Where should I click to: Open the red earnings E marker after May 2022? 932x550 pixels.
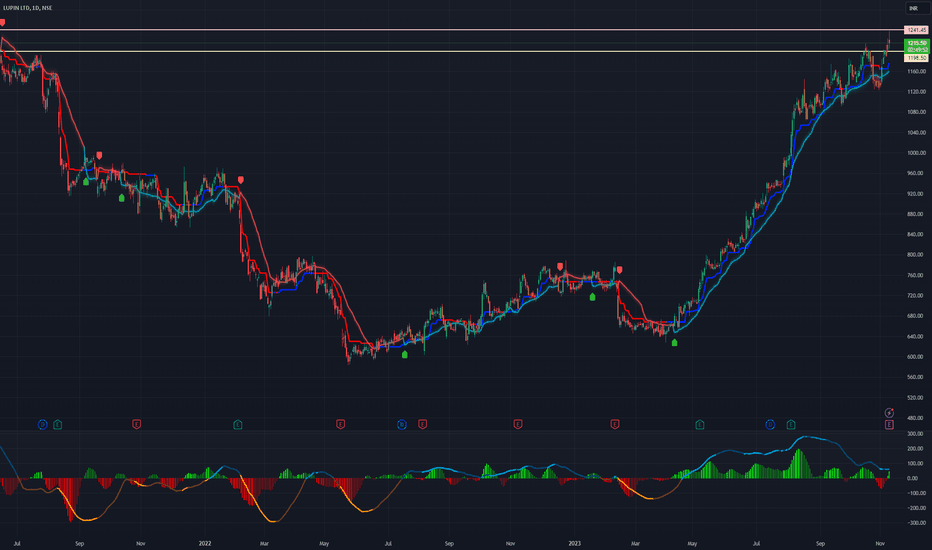341,425
